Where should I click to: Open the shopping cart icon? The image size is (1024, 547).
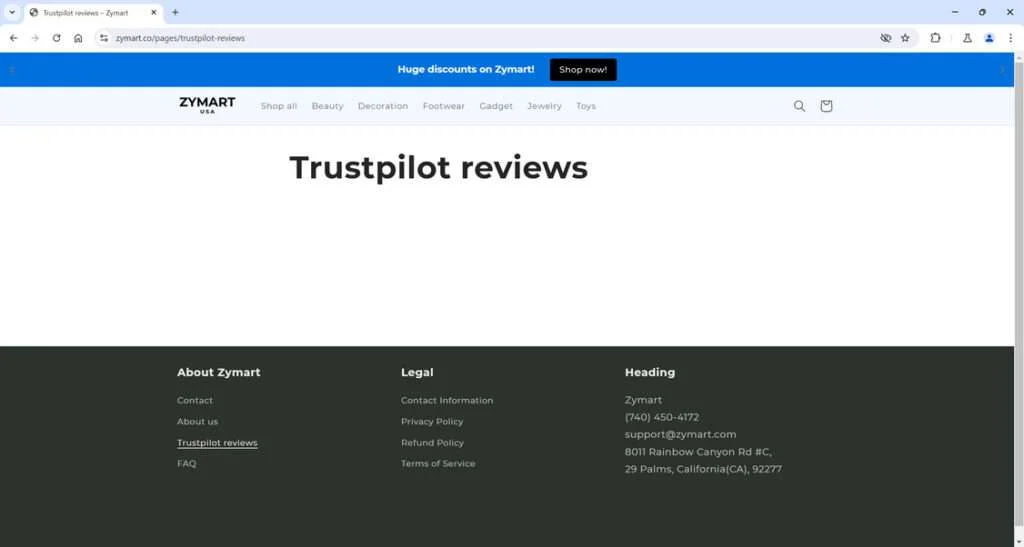[826, 106]
